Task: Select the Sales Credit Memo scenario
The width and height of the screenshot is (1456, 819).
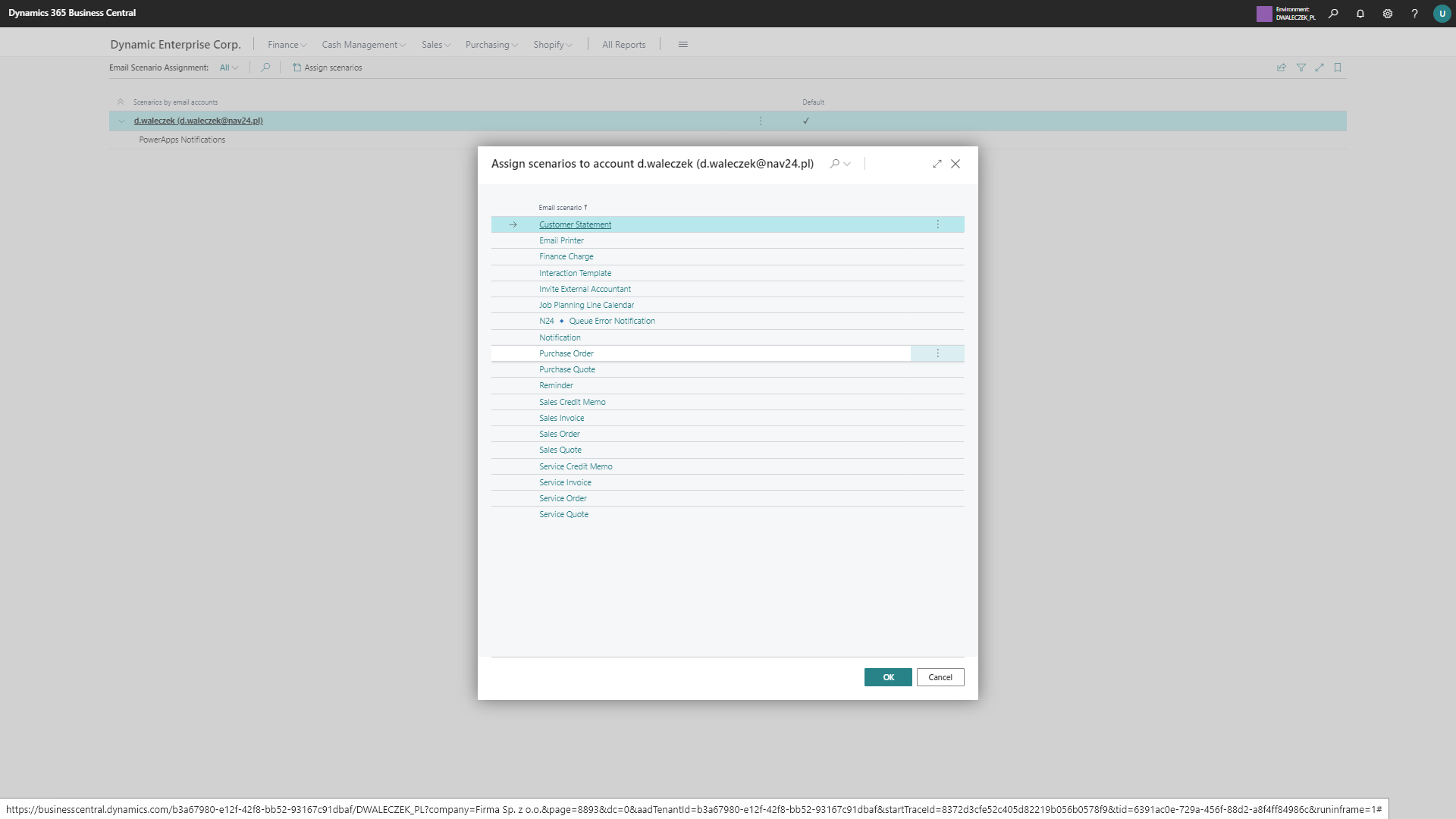Action: coord(573,402)
